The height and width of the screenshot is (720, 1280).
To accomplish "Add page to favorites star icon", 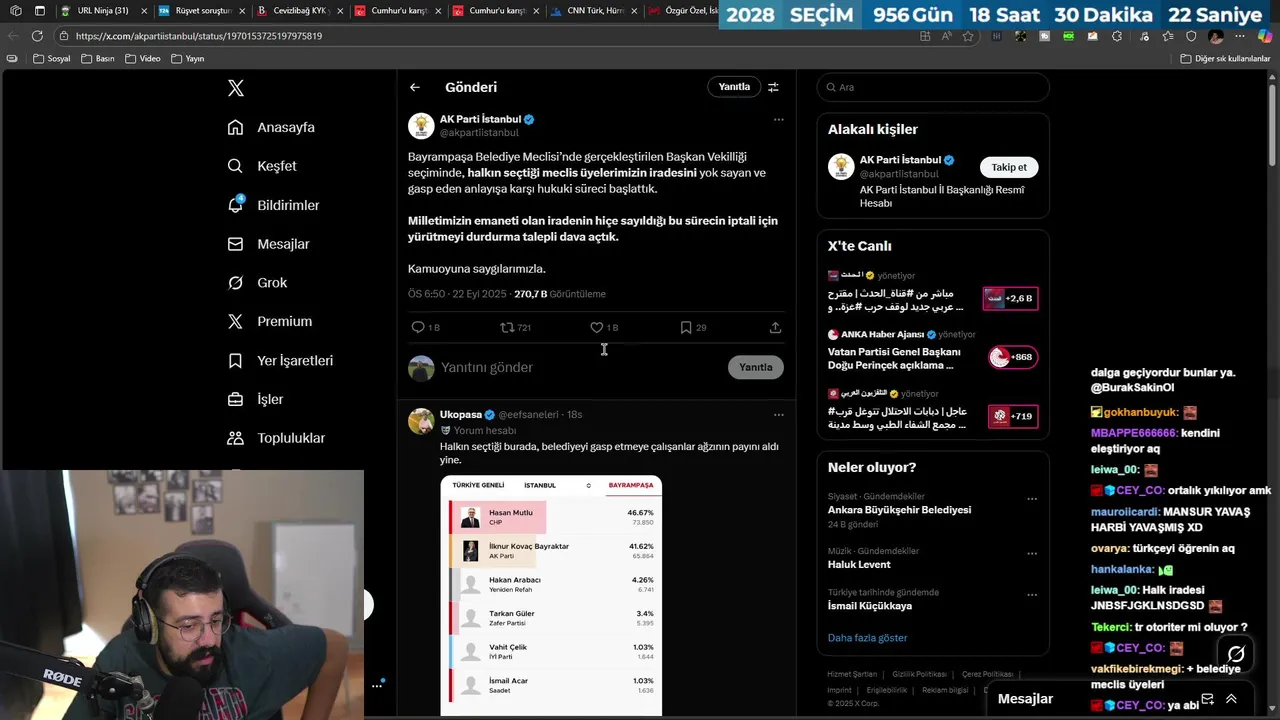I will click(968, 36).
